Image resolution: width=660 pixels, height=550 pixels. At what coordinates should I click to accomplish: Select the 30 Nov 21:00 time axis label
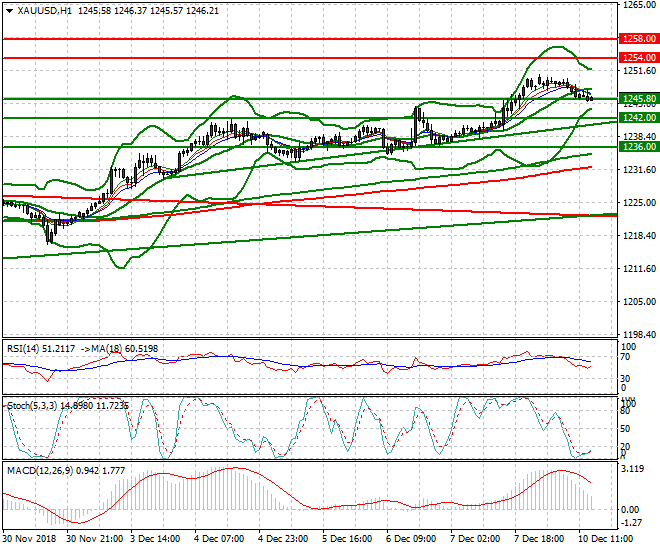pyautogui.click(x=95, y=539)
